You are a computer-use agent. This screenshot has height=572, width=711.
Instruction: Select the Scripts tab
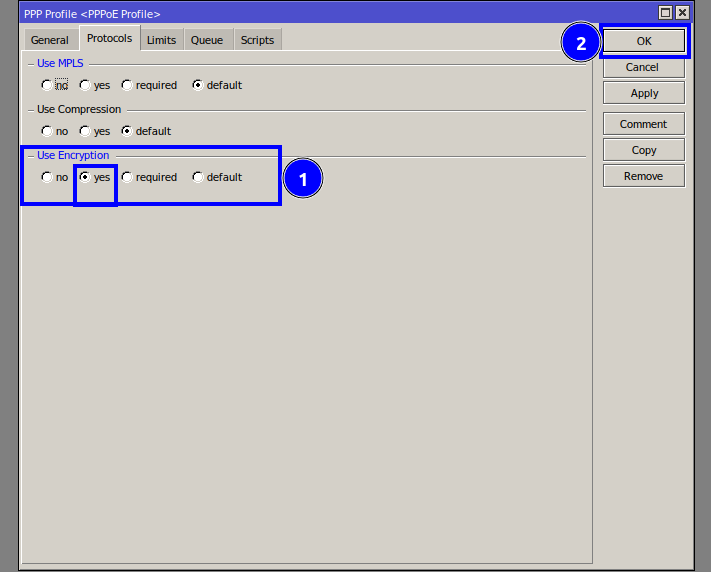pos(257,40)
